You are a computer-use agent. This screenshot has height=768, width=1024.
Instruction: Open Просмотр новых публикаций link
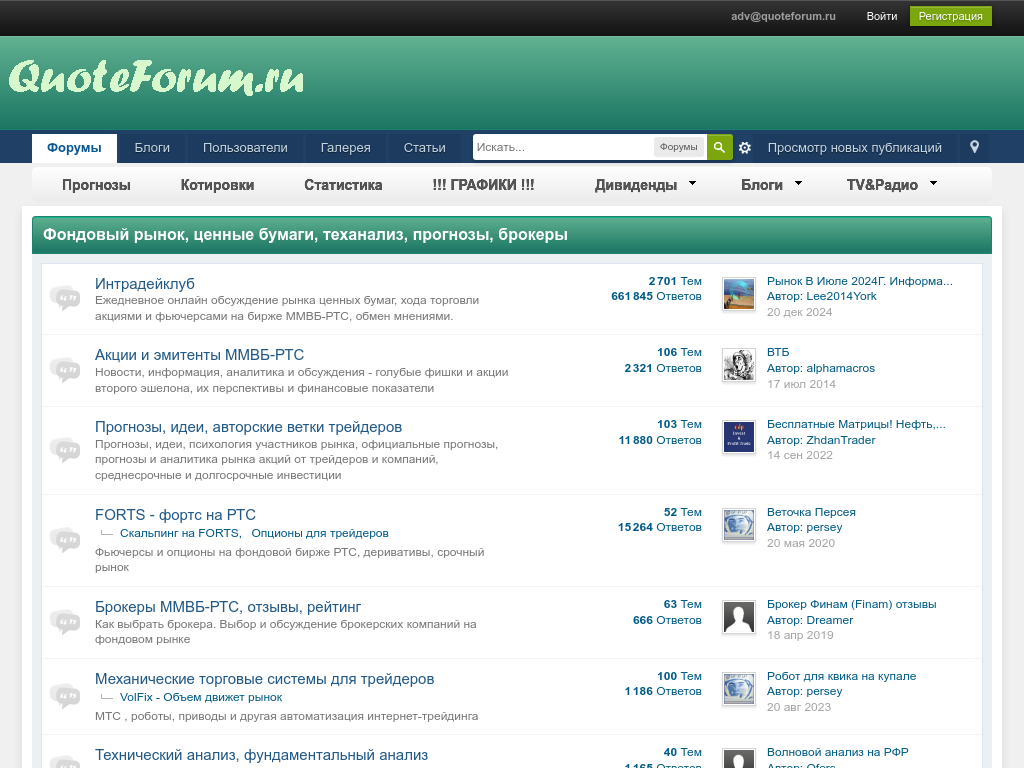point(854,147)
